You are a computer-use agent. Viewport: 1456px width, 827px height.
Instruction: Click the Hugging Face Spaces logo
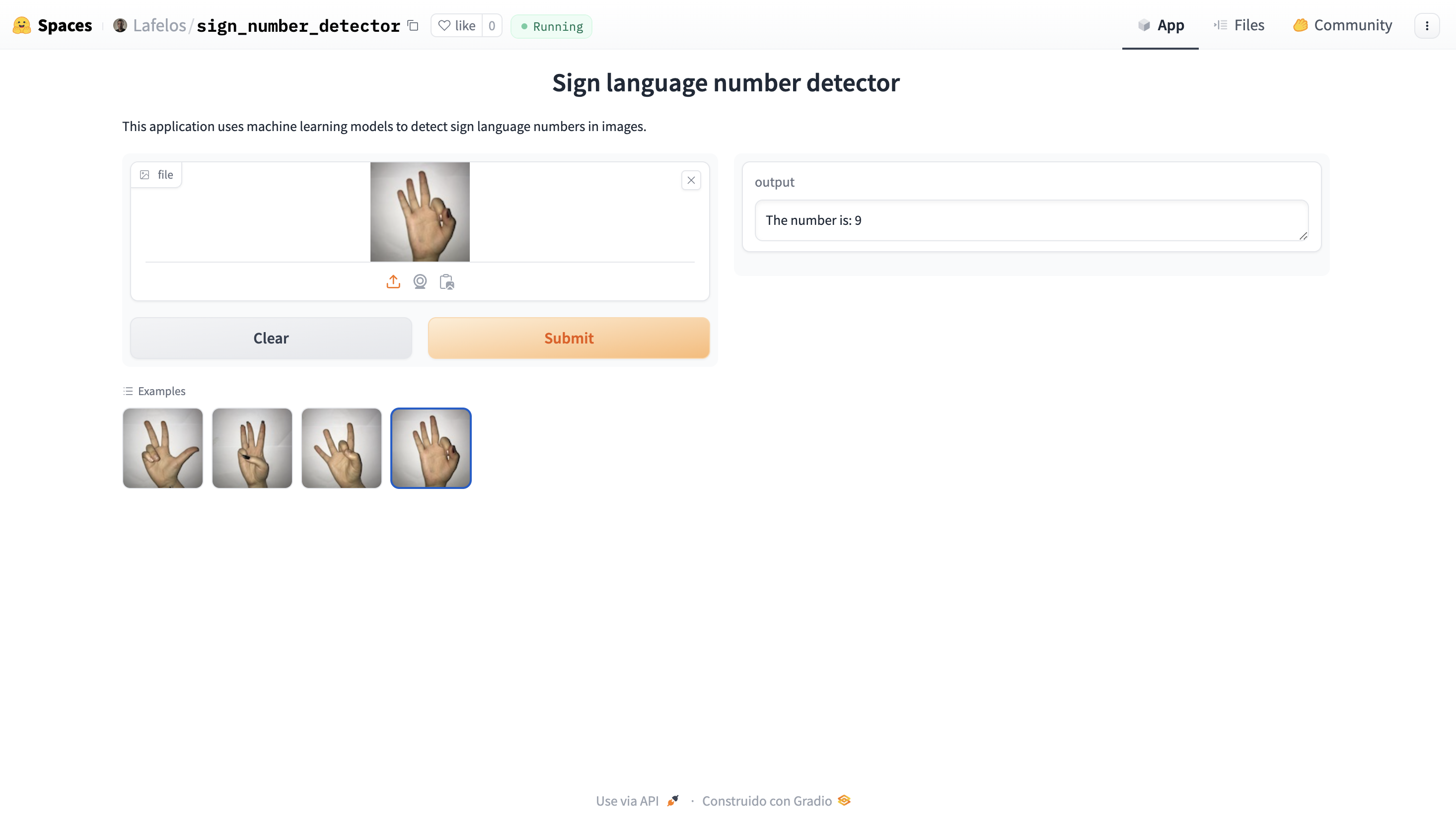coord(21,25)
